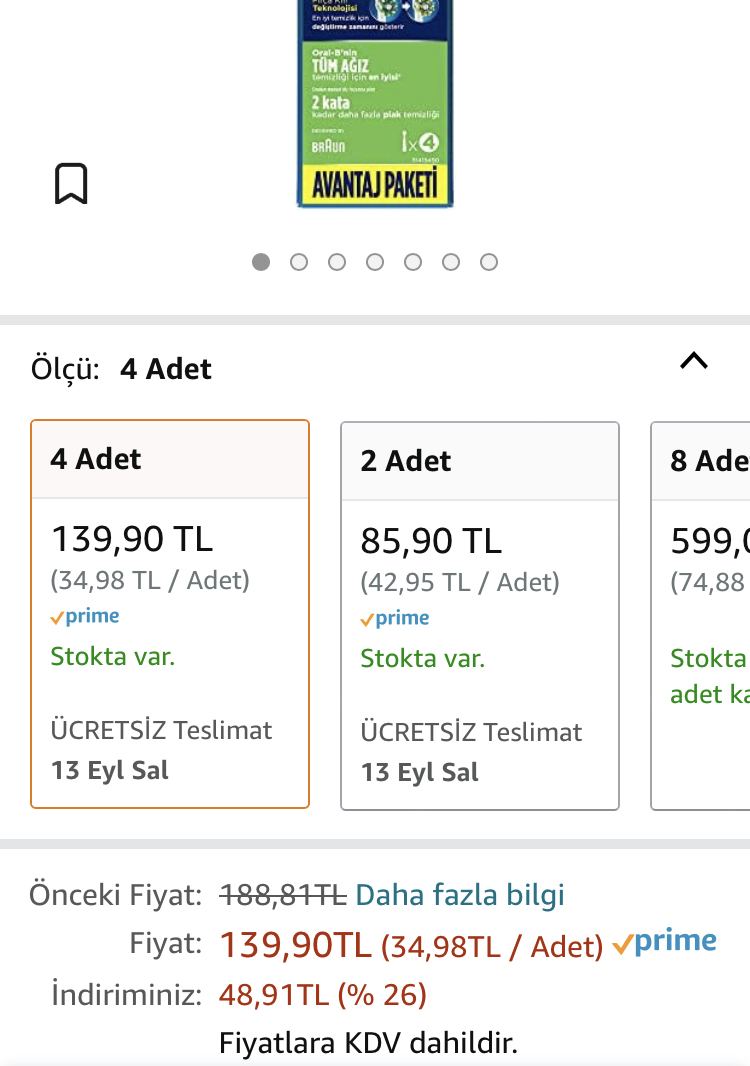
Task: Tap the bookmark save icon
Action: (71, 184)
